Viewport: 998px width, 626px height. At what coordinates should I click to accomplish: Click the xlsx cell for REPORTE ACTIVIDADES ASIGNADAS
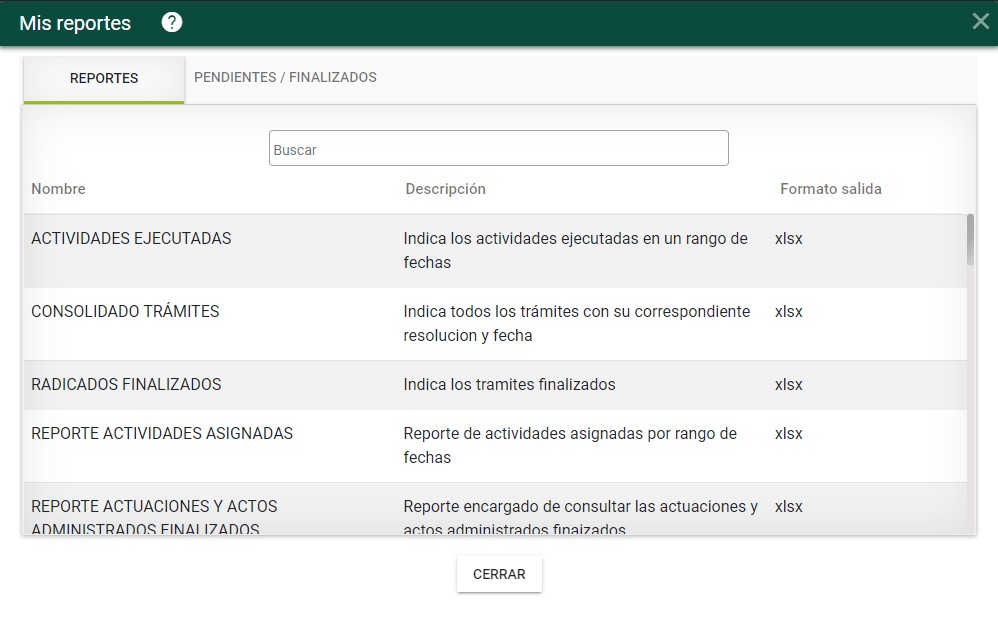tap(789, 434)
